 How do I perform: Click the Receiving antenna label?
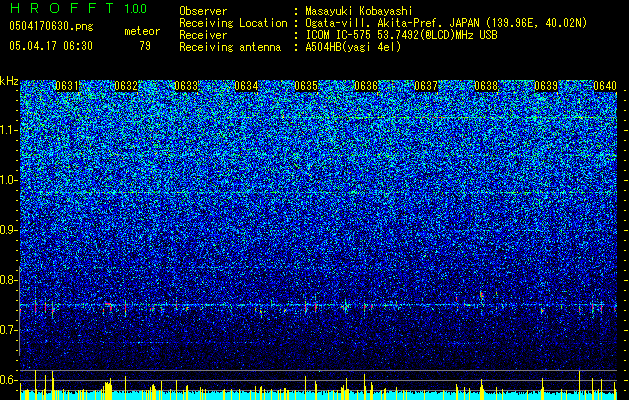click(x=230, y=47)
